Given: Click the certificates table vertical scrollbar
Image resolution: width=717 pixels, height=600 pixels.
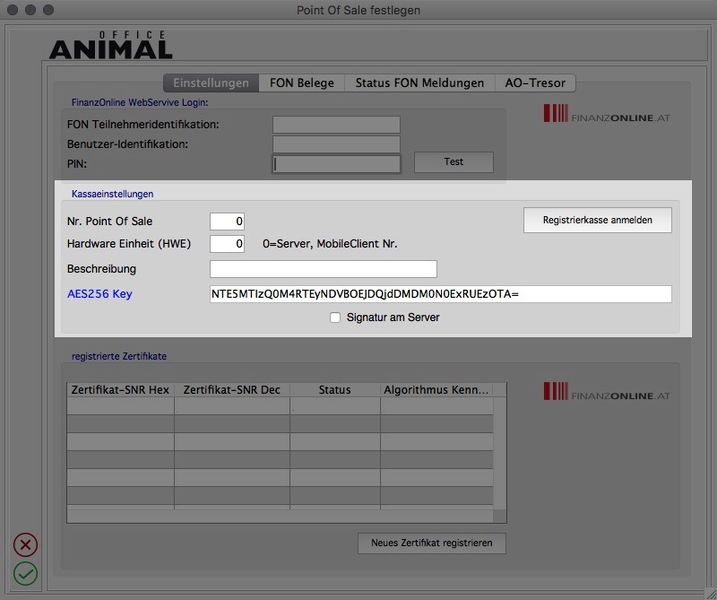Looking at the screenshot, I should [500, 453].
